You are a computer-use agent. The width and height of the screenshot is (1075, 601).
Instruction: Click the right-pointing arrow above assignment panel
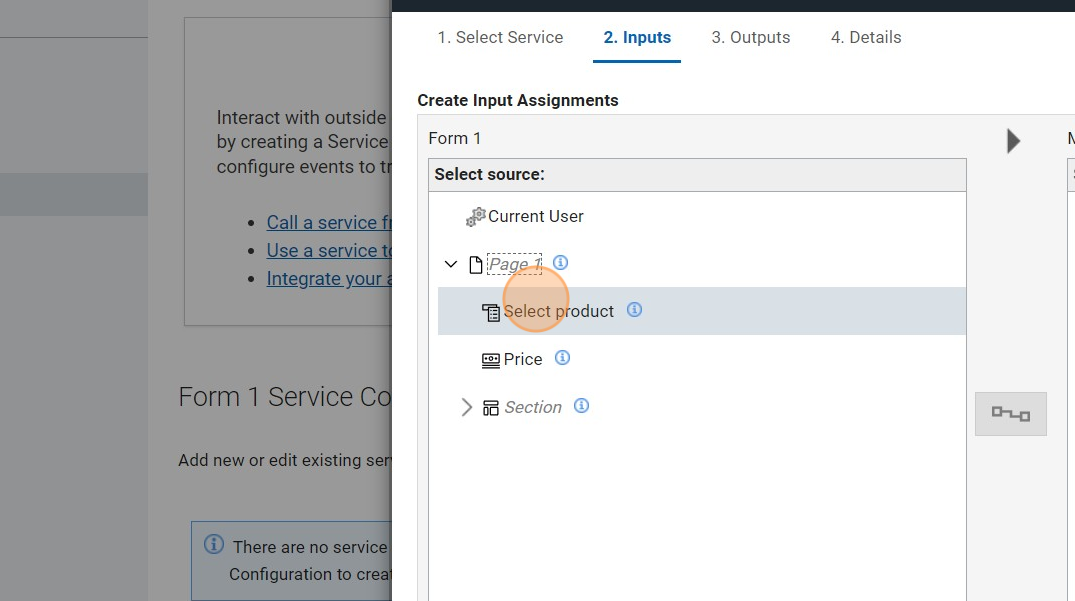1013,141
